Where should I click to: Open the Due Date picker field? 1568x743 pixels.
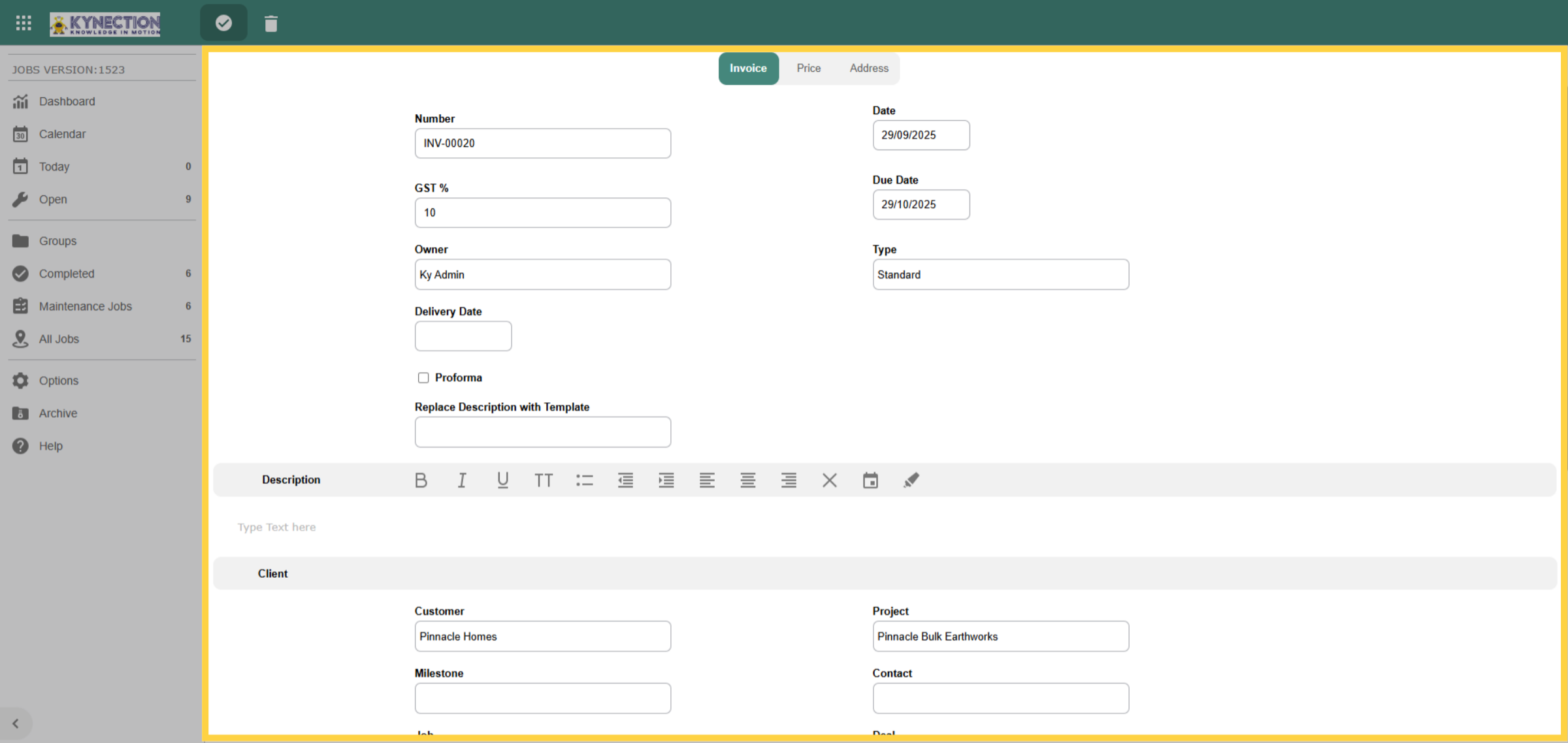[921, 204]
